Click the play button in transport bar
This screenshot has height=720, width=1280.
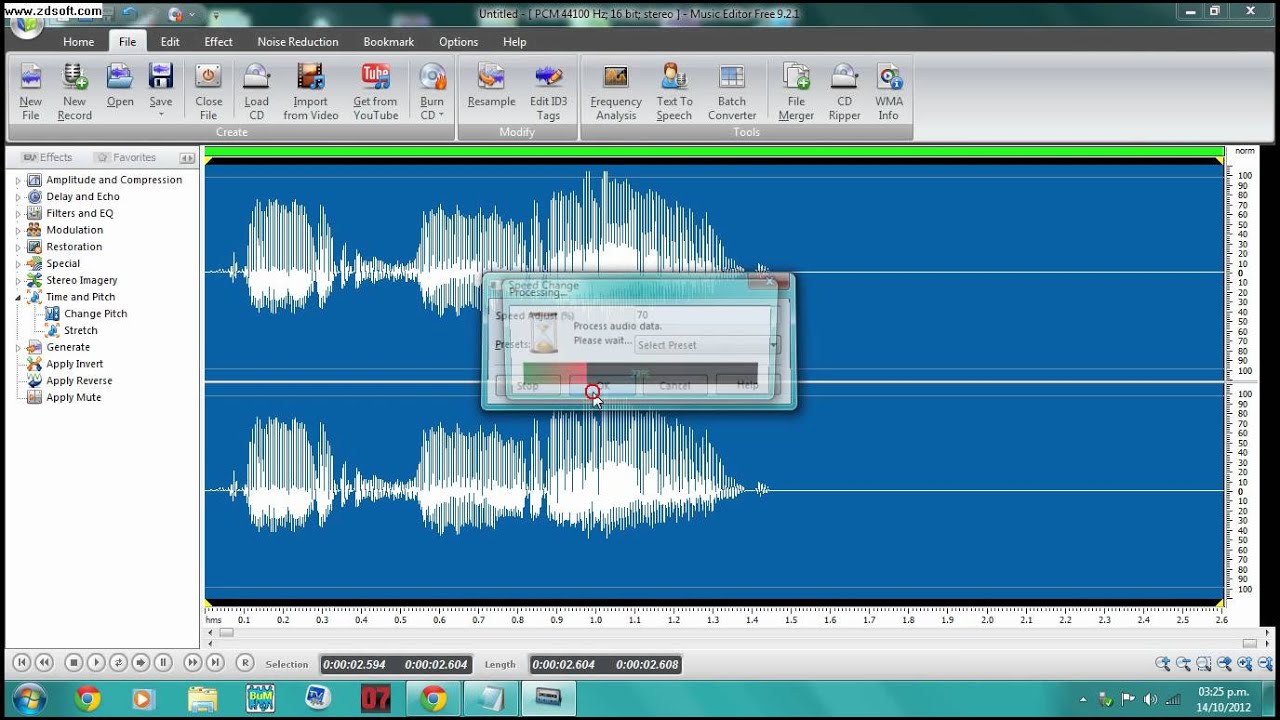pyautogui.click(x=96, y=662)
